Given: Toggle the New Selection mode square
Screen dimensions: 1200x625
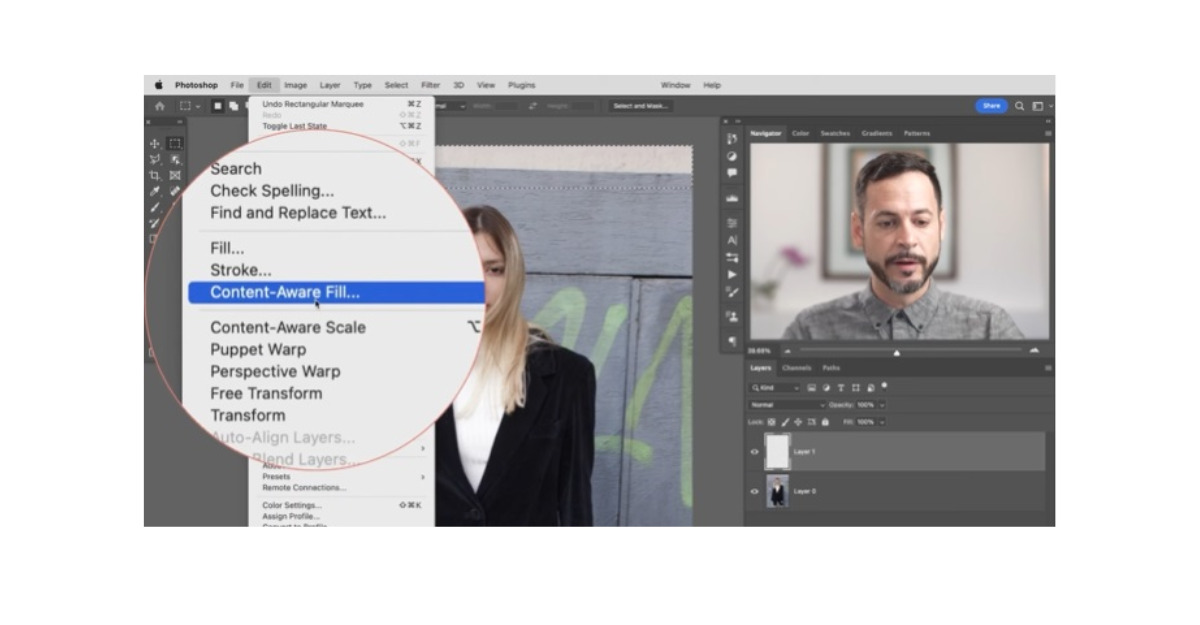Looking at the screenshot, I should coord(217,106).
